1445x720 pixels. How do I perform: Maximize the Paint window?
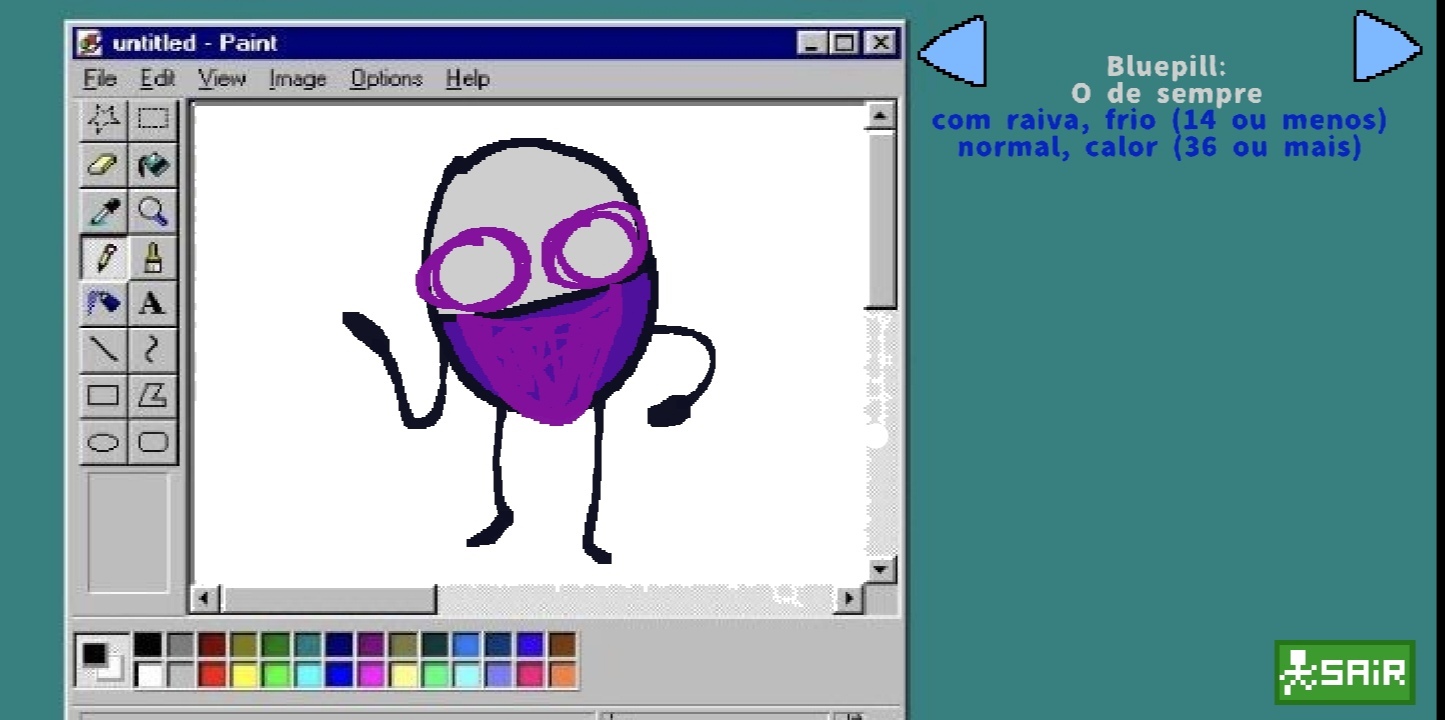845,43
